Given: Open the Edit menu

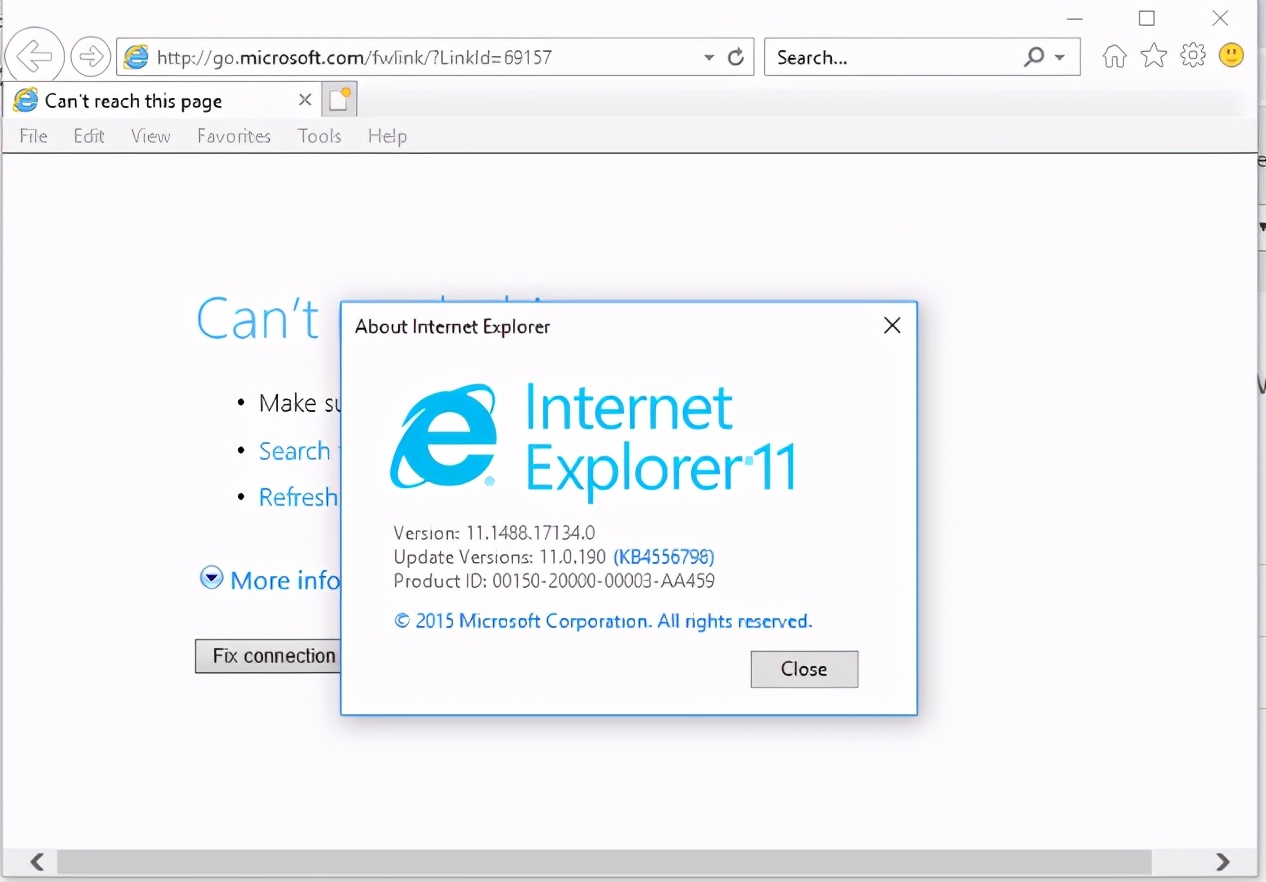Looking at the screenshot, I should [89, 136].
